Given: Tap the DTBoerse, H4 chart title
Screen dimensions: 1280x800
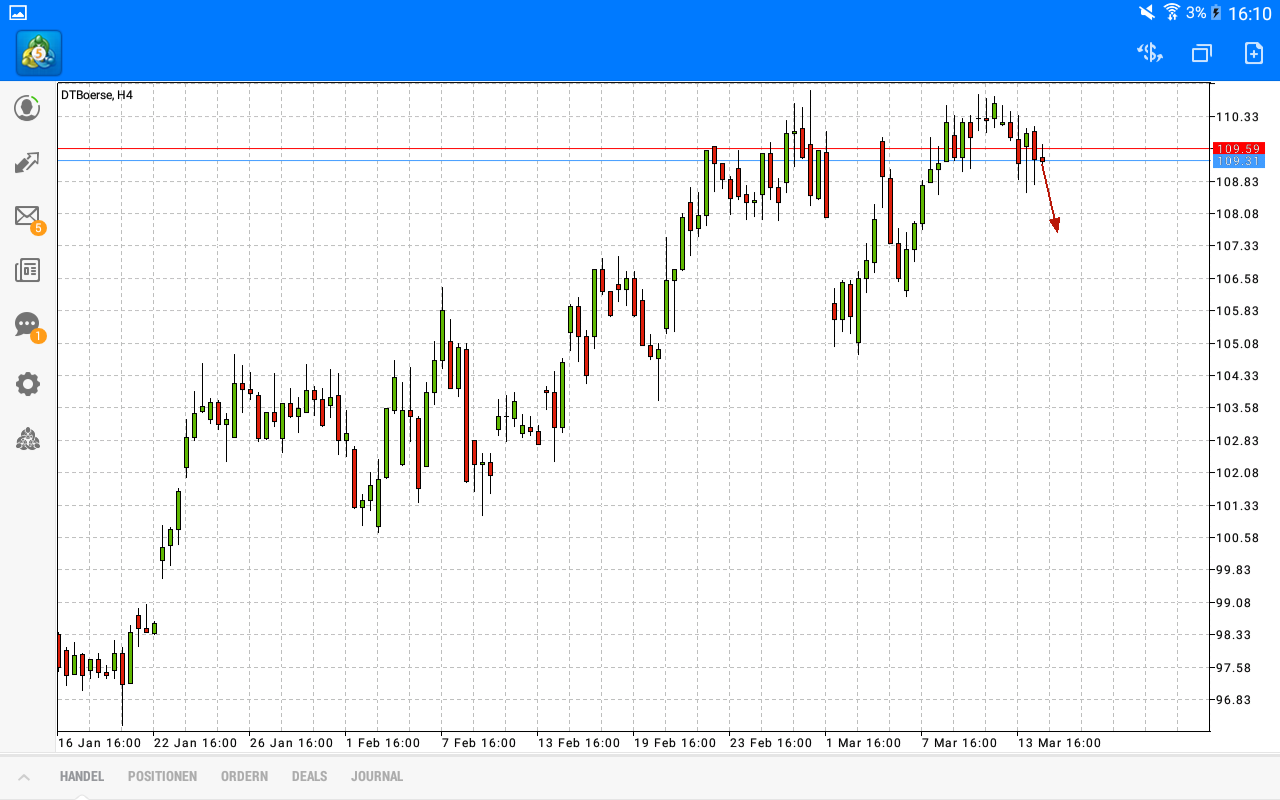Looking at the screenshot, I should click(x=96, y=95).
